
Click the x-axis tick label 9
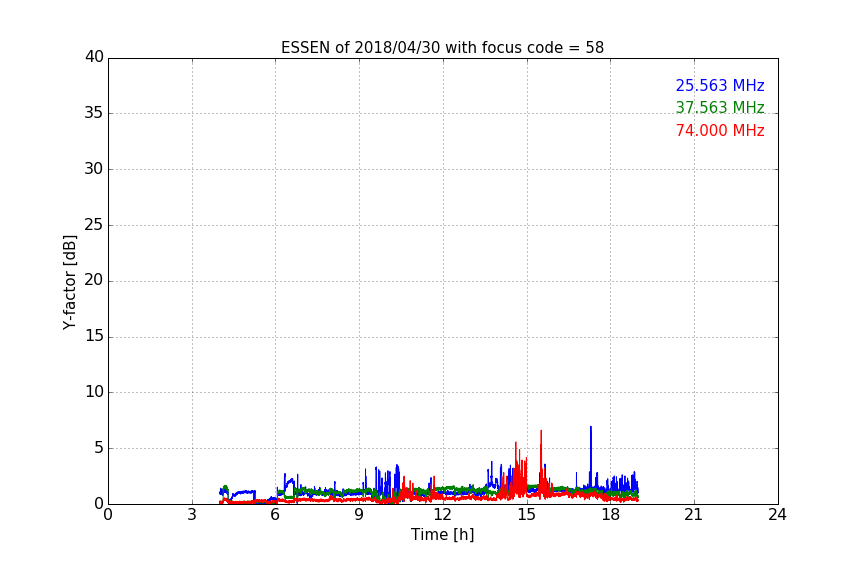click(x=359, y=515)
